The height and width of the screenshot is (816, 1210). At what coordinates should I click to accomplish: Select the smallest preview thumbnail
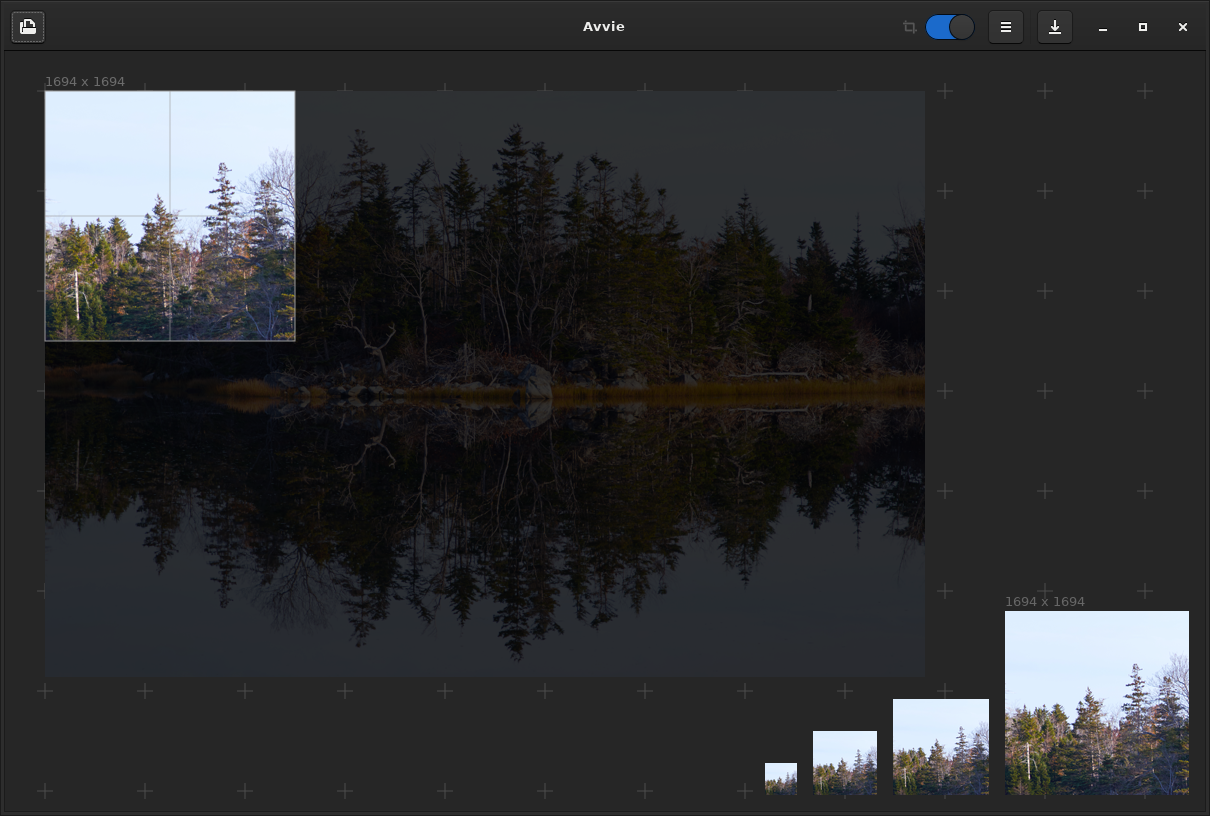(781, 779)
